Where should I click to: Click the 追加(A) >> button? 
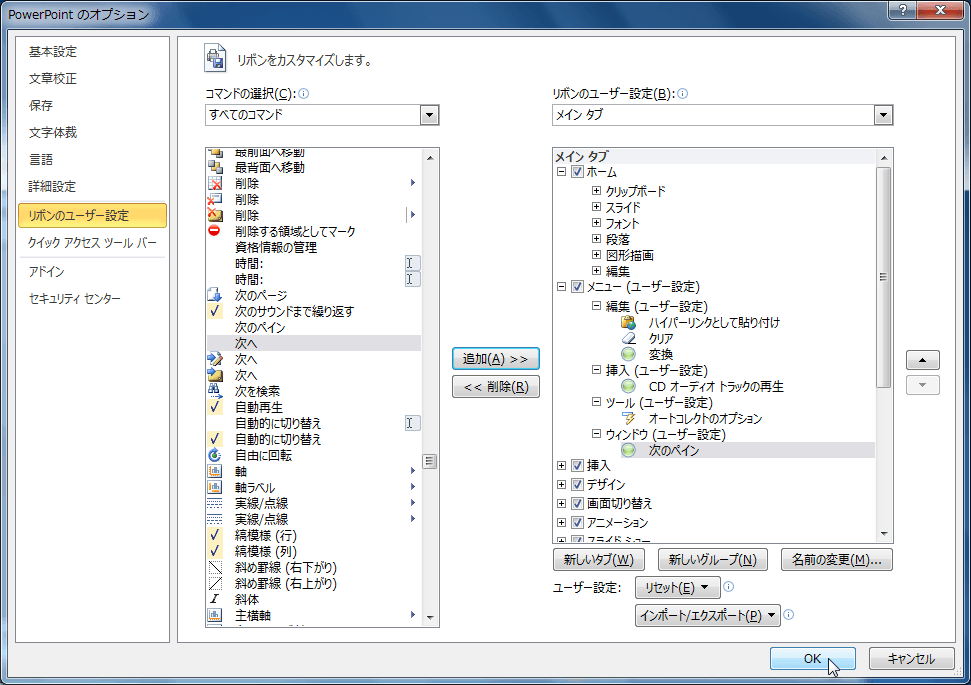495,359
